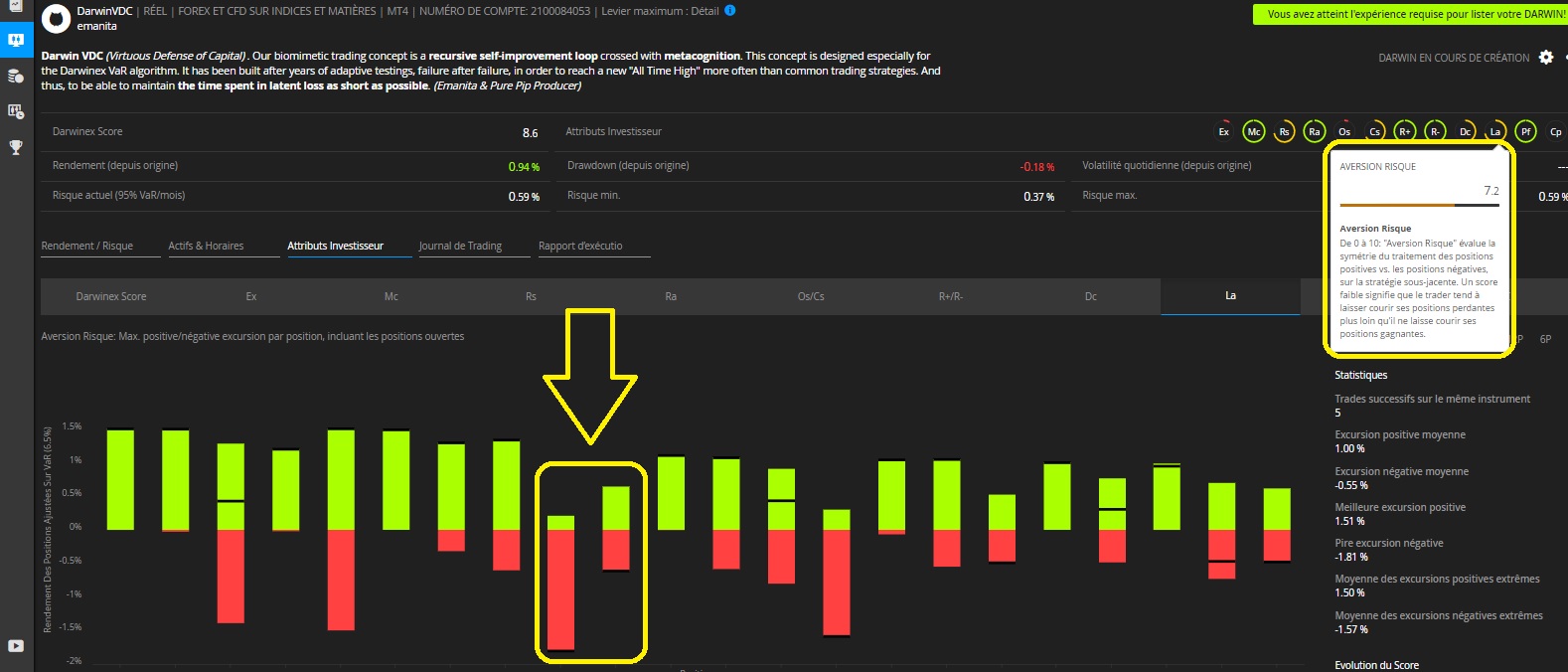Click Meilleure excursion positive value 1.51 %
Screen dimensions: 1568x672
click(1349, 521)
